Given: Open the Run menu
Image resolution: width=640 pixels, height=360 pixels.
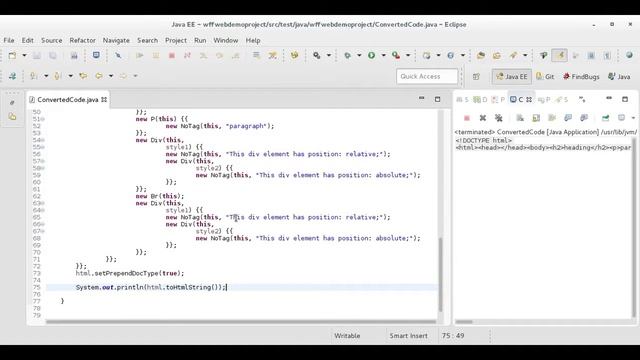Looking at the screenshot, I should [x=200, y=40].
